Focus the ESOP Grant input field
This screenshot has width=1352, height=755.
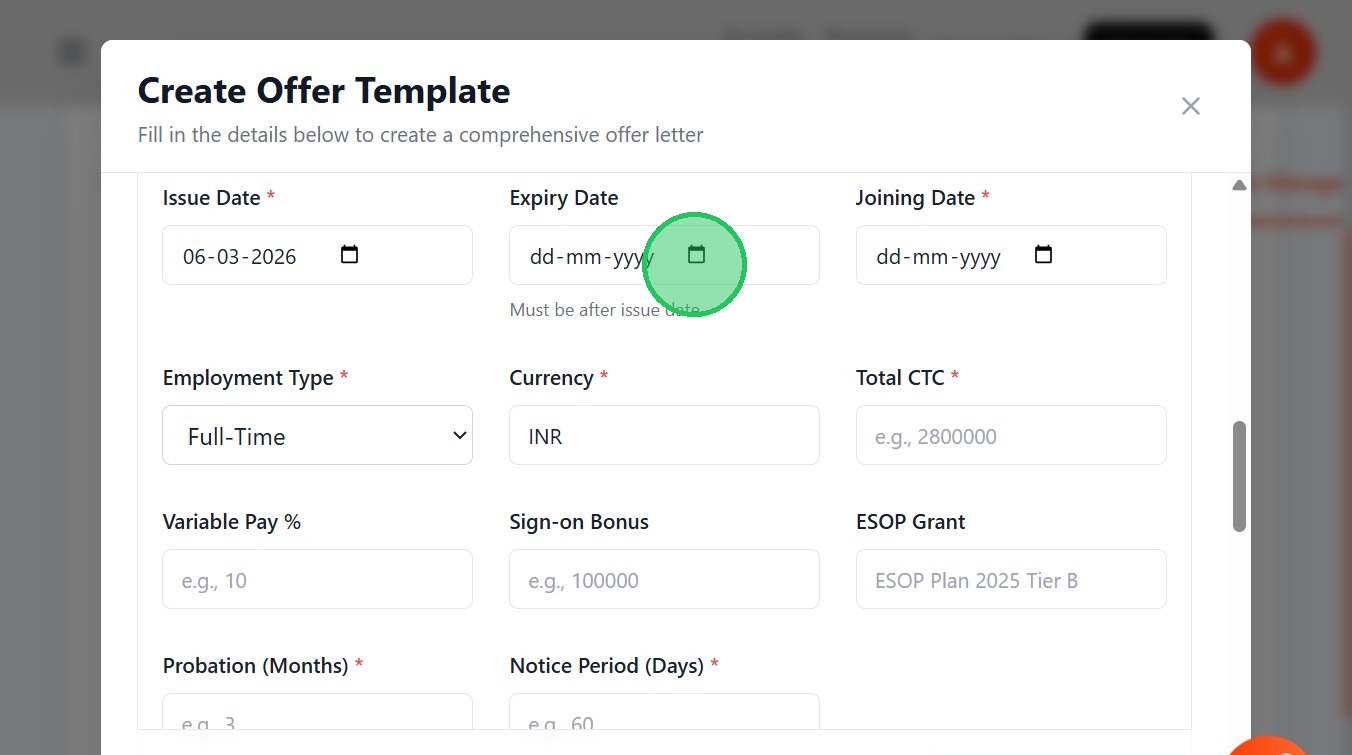[x=1011, y=579]
